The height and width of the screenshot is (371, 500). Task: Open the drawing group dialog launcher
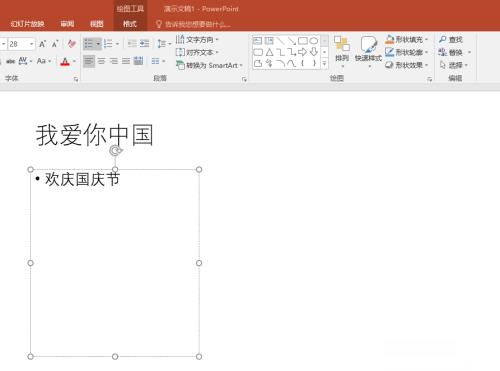coord(429,79)
